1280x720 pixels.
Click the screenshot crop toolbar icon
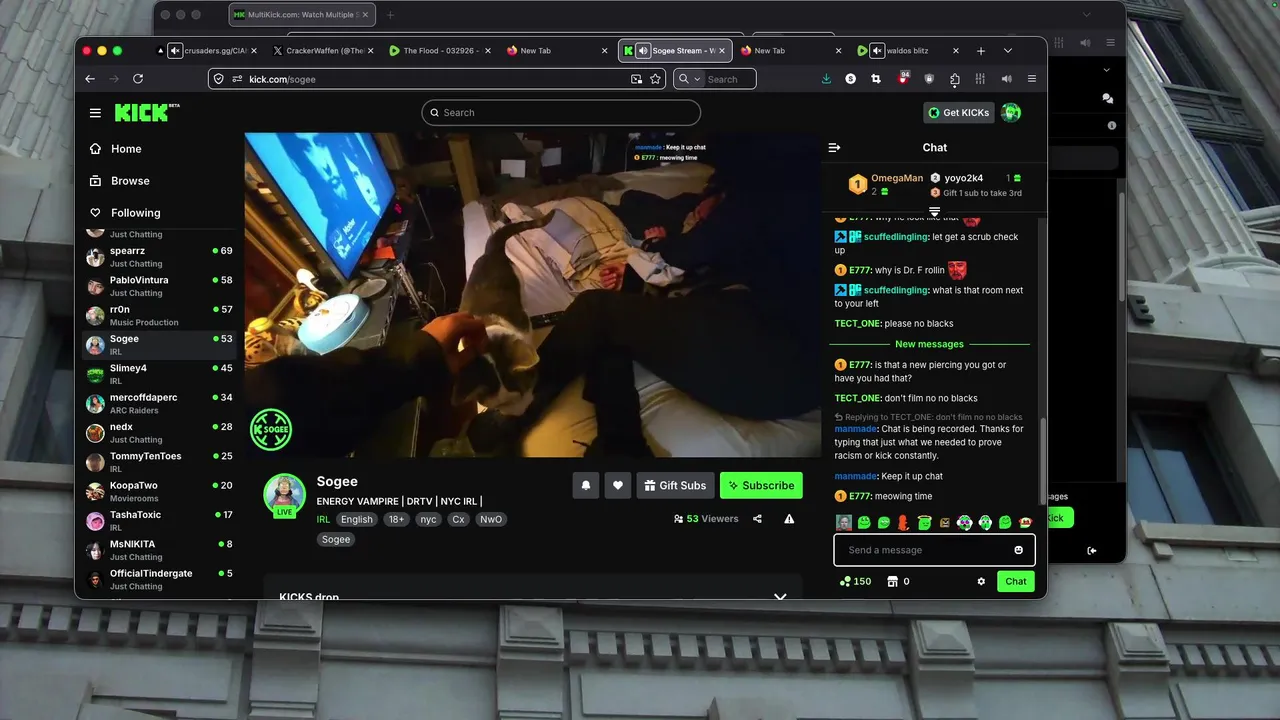876,79
